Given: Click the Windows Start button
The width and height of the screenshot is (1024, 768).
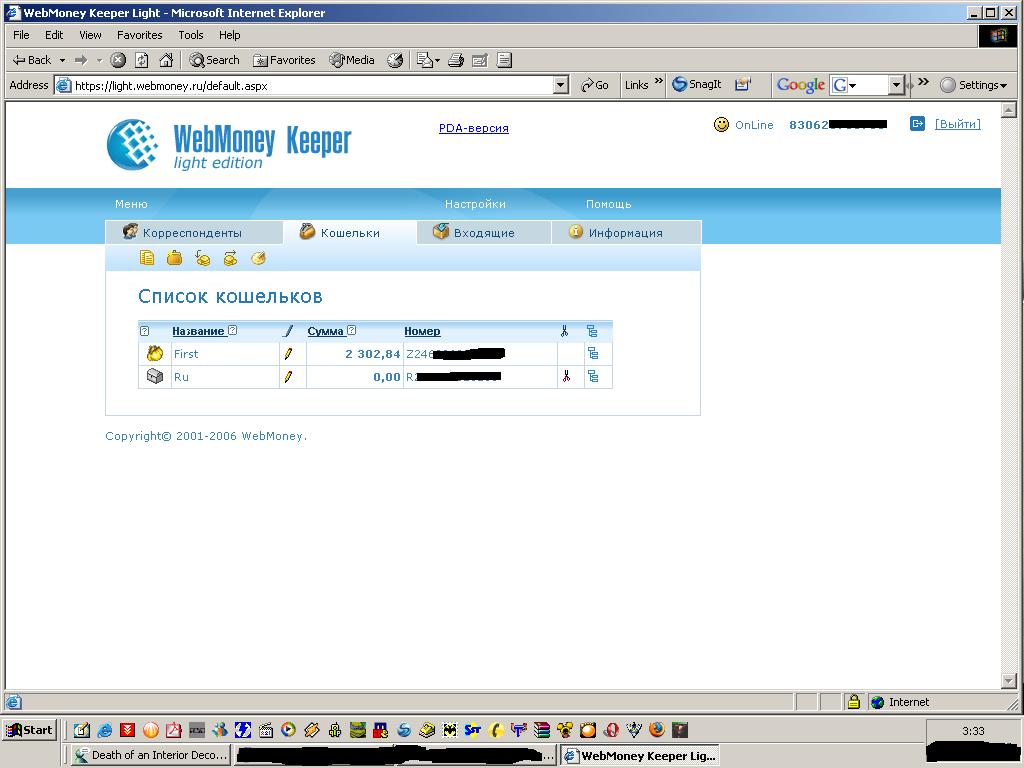Looking at the screenshot, I should pos(30,729).
